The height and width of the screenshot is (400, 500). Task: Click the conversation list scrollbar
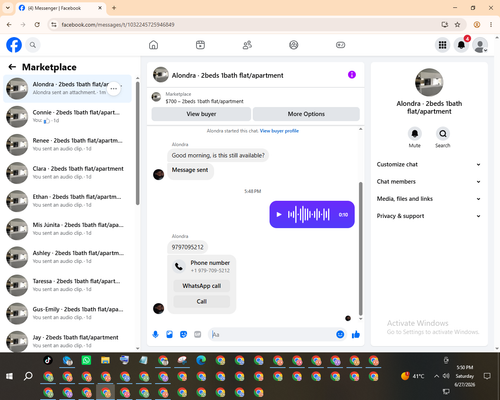pos(137,143)
